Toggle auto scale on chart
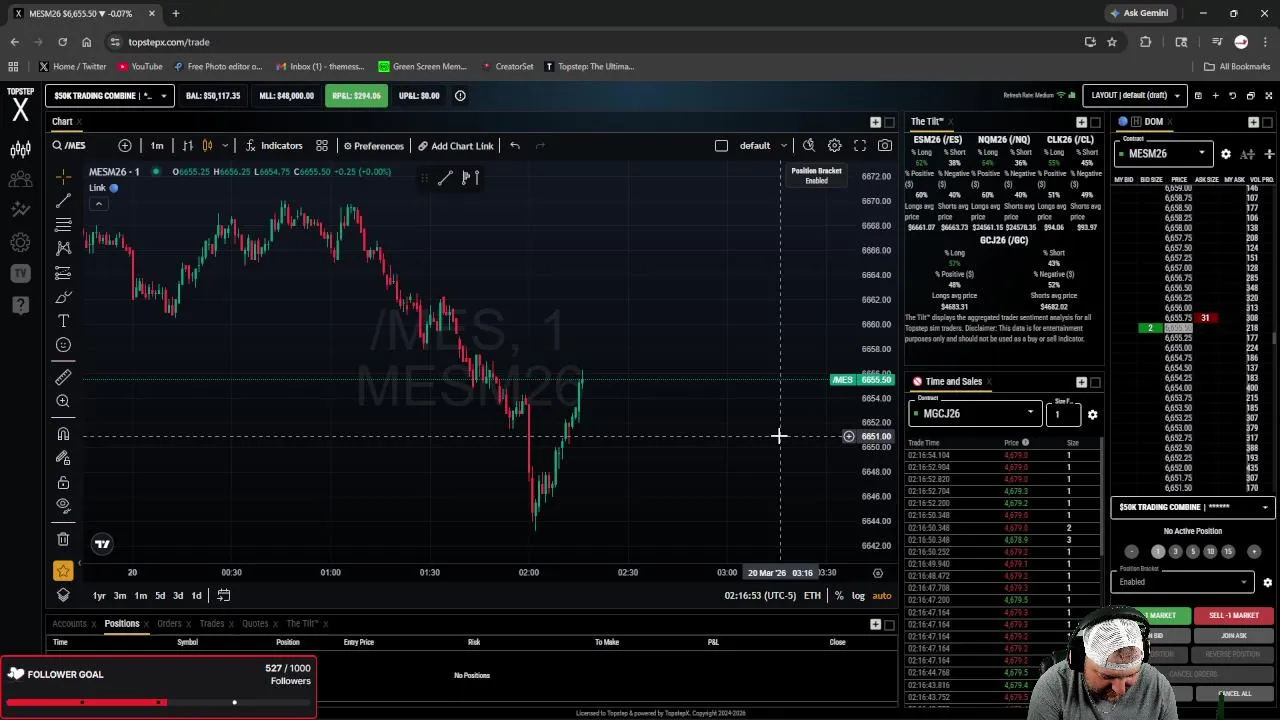The image size is (1280, 720). (881, 596)
